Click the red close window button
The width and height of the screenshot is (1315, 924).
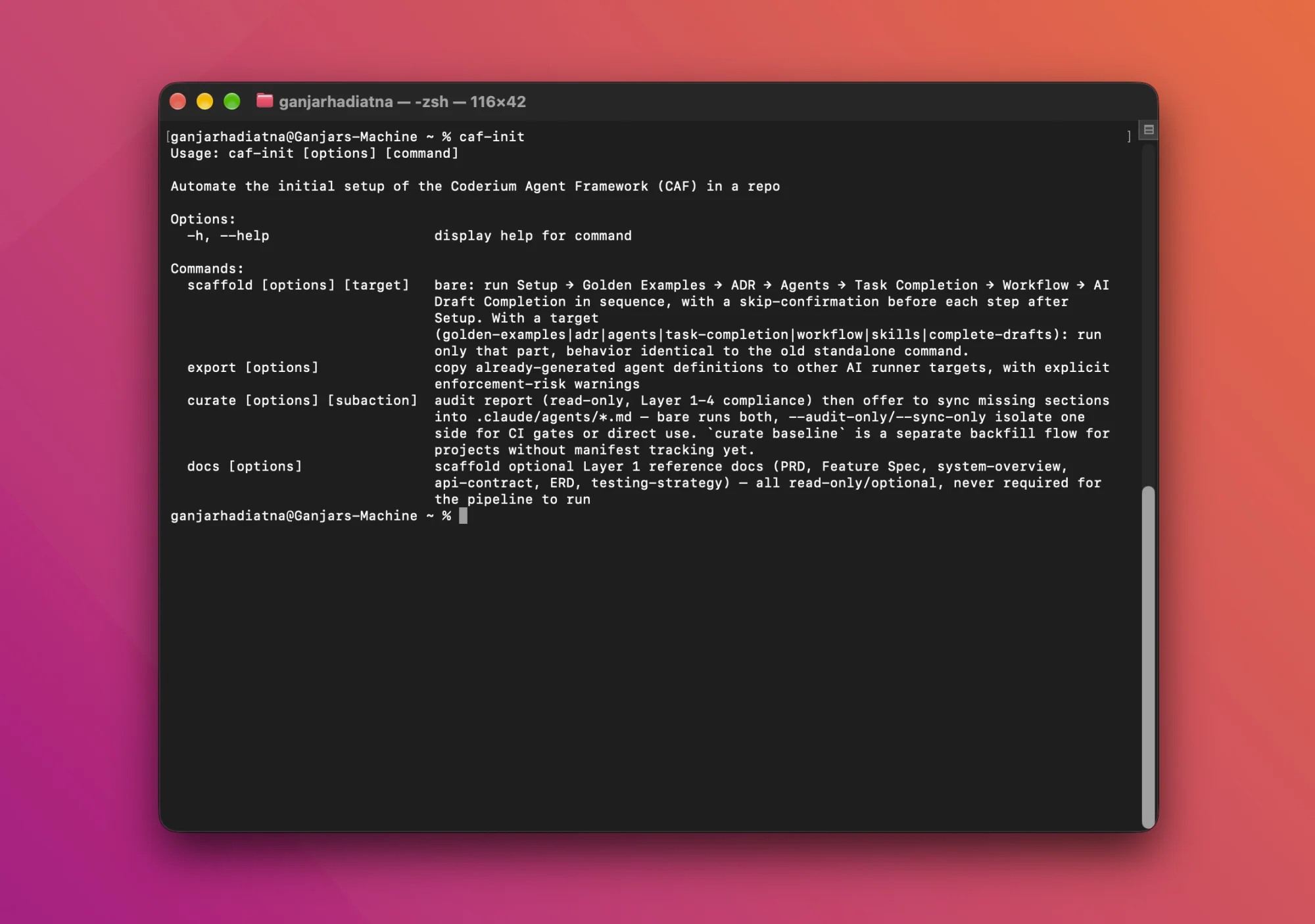click(x=178, y=101)
